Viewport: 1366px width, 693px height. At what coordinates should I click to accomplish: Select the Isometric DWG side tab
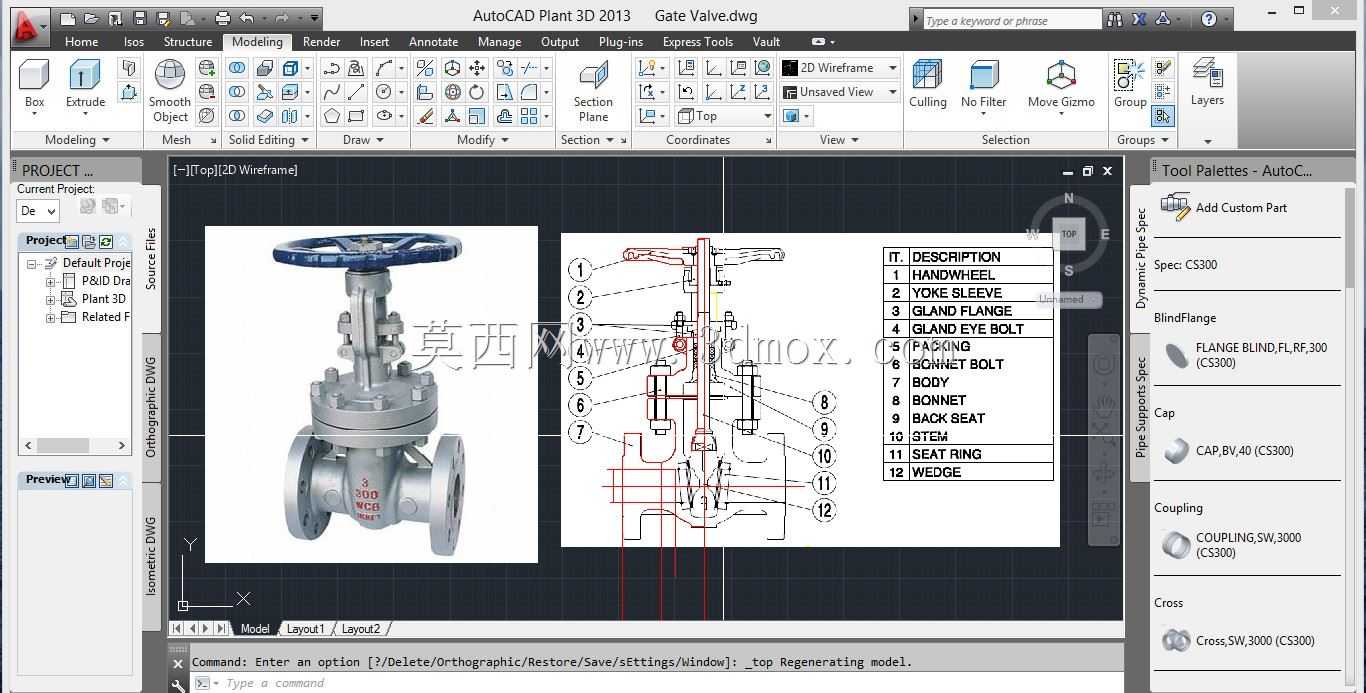(x=151, y=555)
